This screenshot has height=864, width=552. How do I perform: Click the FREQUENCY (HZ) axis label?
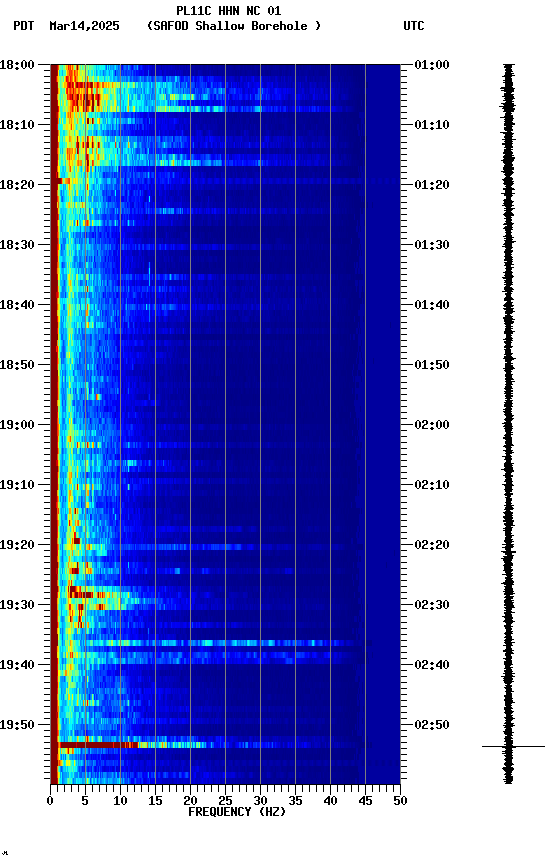[237, 812]
